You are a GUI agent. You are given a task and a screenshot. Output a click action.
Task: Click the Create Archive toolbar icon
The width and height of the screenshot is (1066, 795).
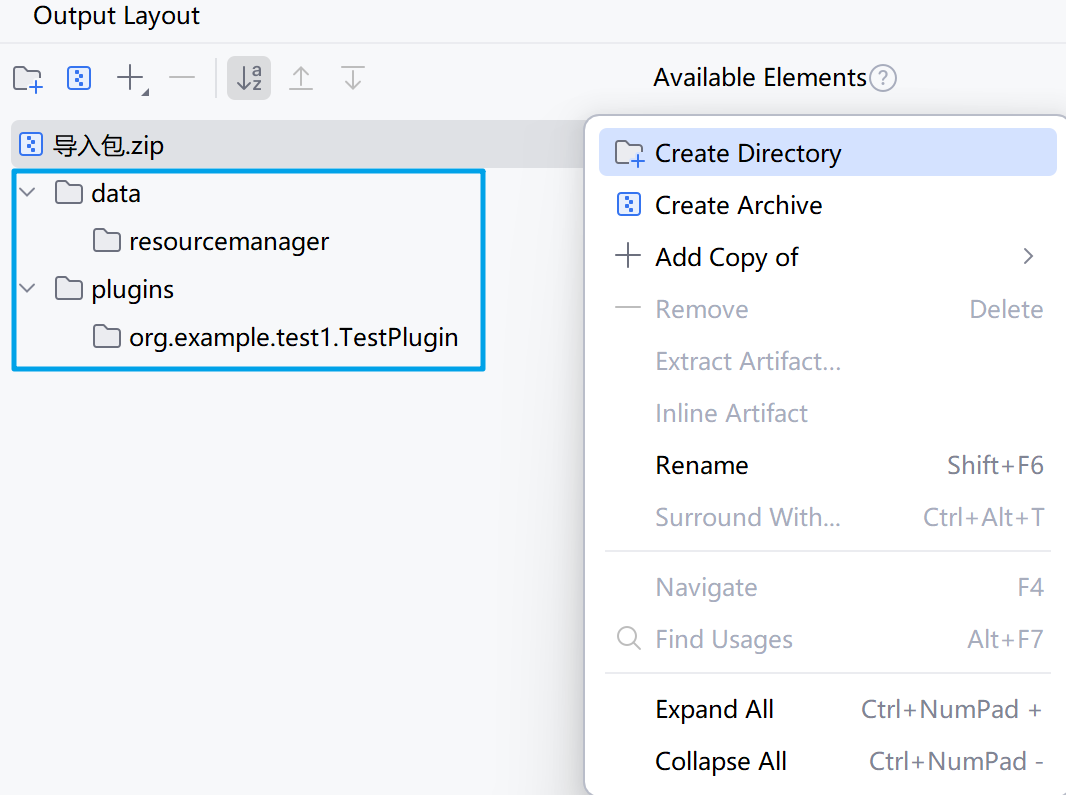[79, 79]
